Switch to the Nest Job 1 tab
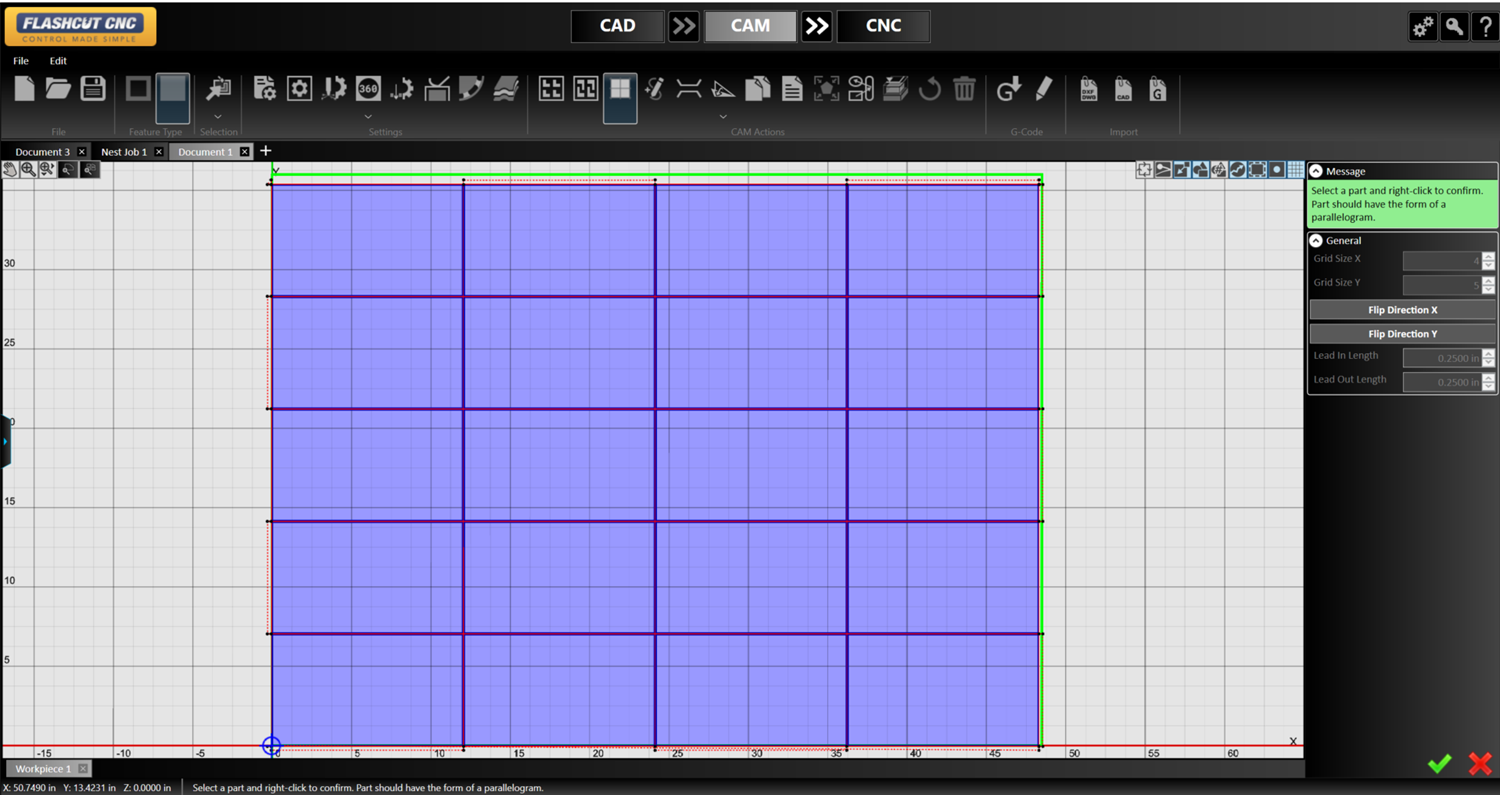Screen dimensions: 1500x795 [124, 152]
